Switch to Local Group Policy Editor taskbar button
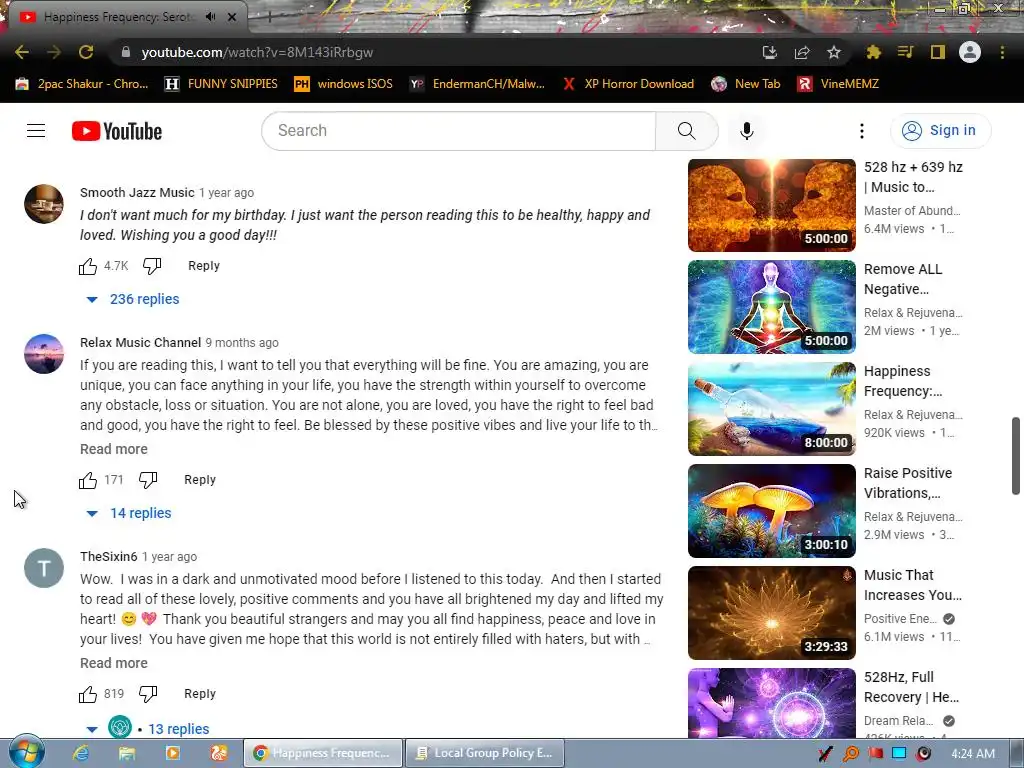The width and height of the screenshot is (1024, 768). point(485,753)
